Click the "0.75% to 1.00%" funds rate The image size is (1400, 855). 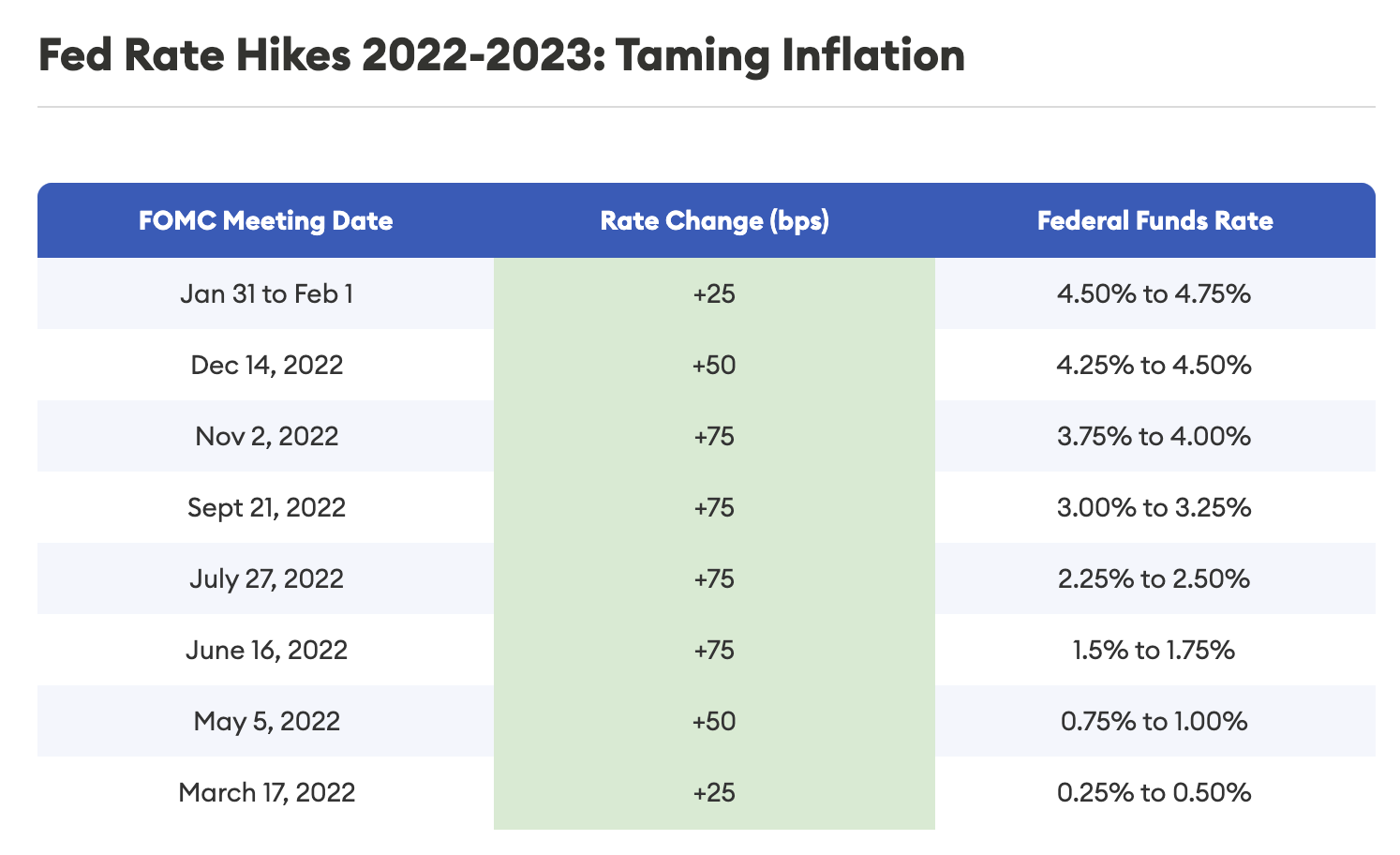coord(1154,721)
